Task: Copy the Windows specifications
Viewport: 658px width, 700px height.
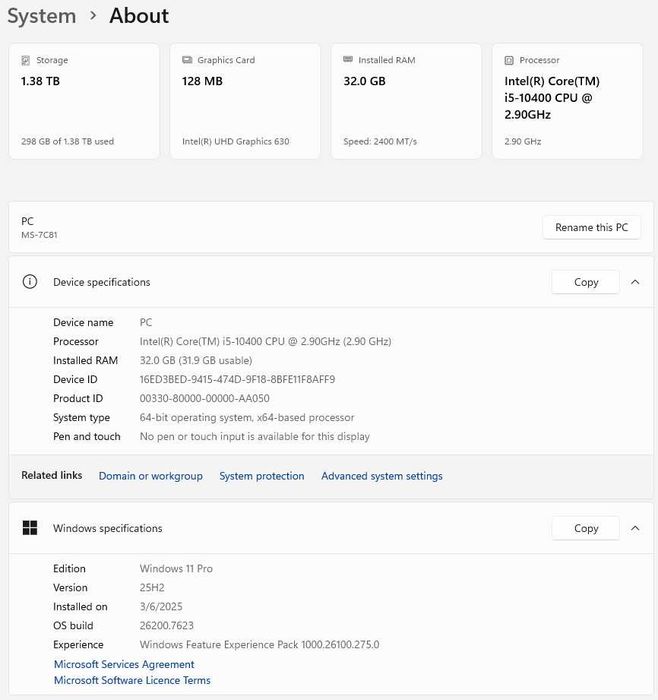Action: click(586, 528)
